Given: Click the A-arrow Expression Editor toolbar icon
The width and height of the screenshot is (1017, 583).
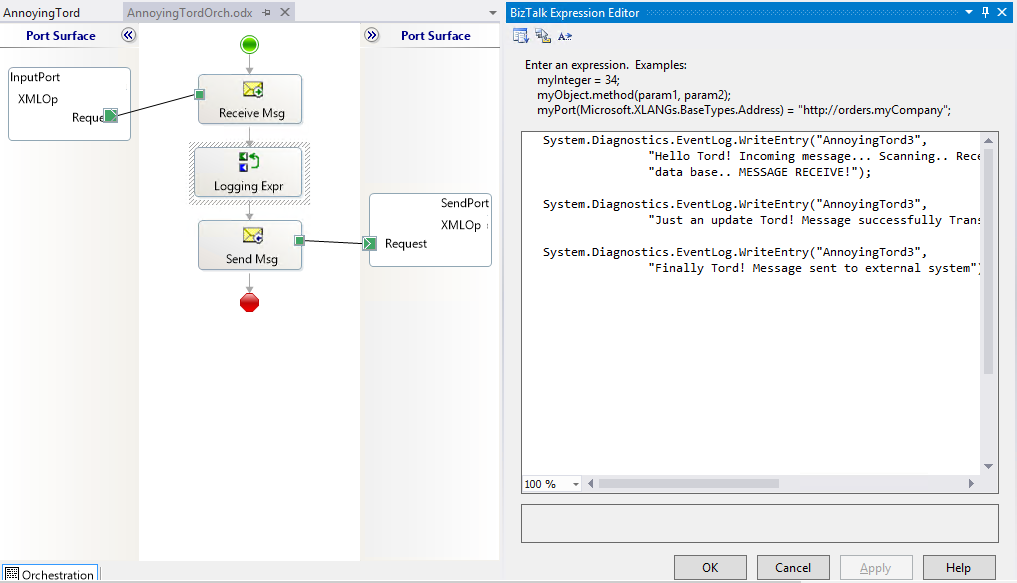Looking at the screenshot, I should click(x=565, y=36).
